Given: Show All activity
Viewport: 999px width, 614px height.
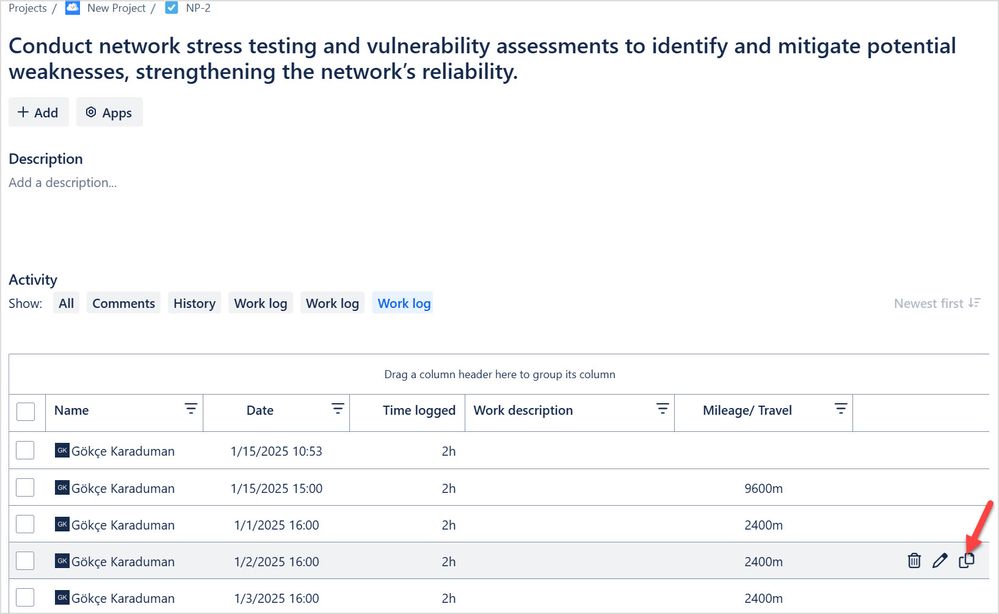Looking at the screenshot, I should (66, 303).
